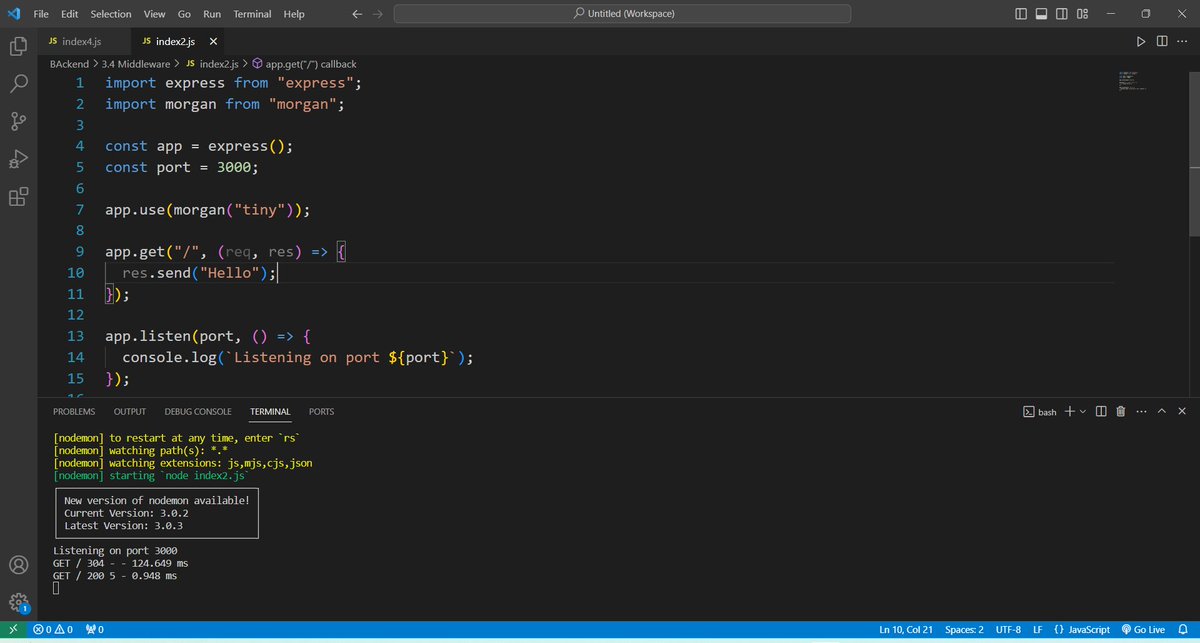The height and width of the screenshot is (643, 1200).
Task: Open the Terminal menu
Action: 252,13
